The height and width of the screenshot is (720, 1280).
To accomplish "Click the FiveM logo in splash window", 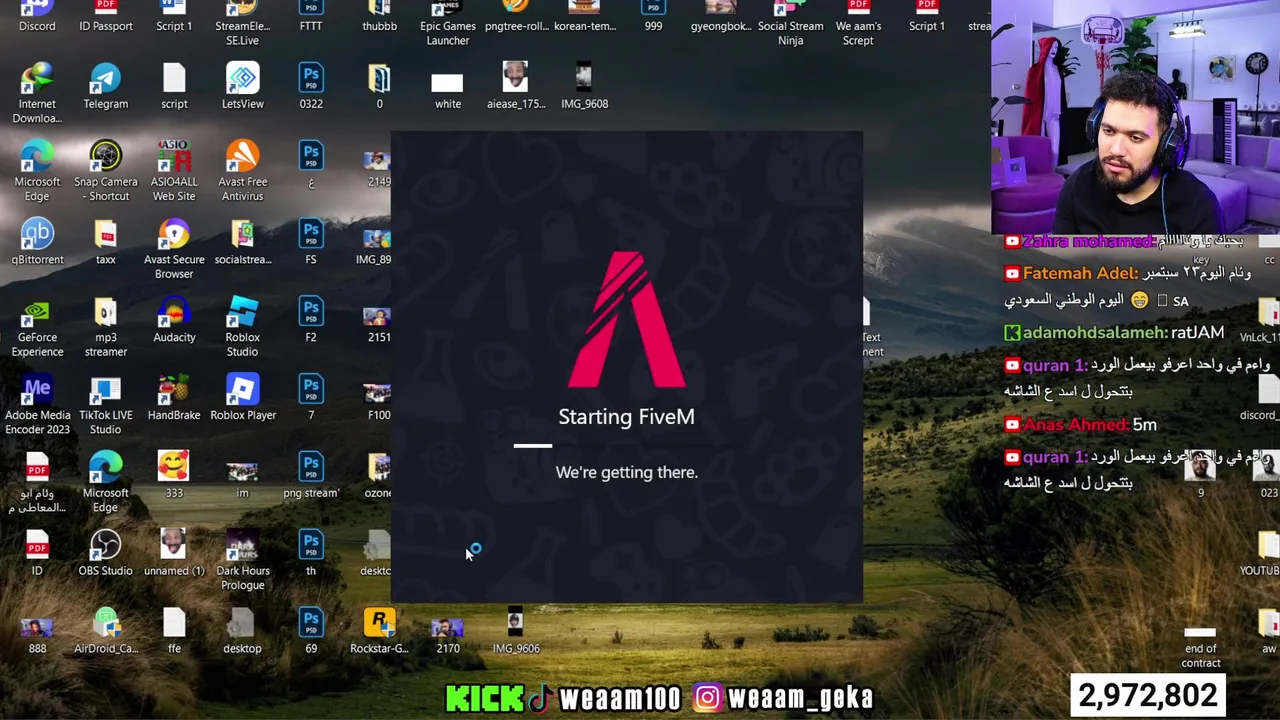I will (626, 320).
